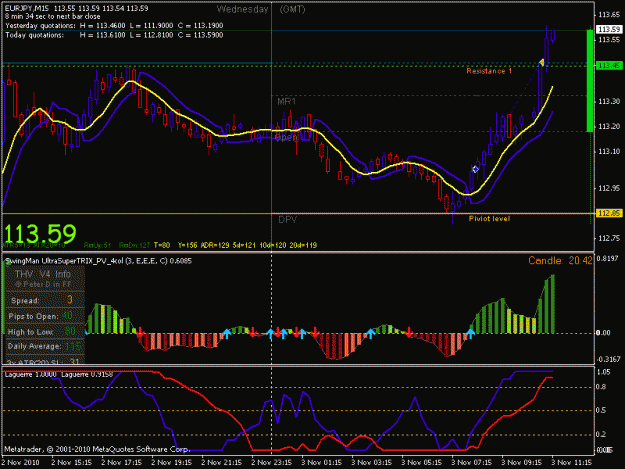Click the 'Y=156' statistic
Viewport: 625px width, 469px height.
coord(187,245)
